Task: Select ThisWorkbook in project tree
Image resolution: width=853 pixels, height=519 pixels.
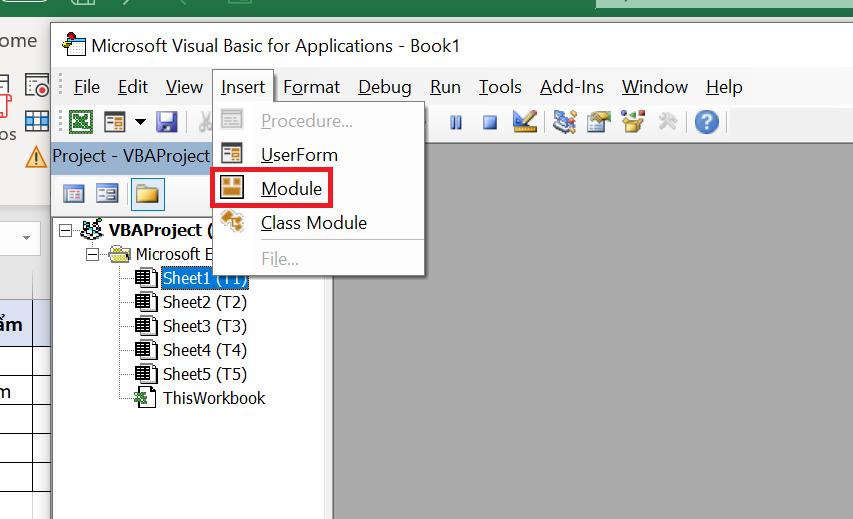Action: pos(214,398)
